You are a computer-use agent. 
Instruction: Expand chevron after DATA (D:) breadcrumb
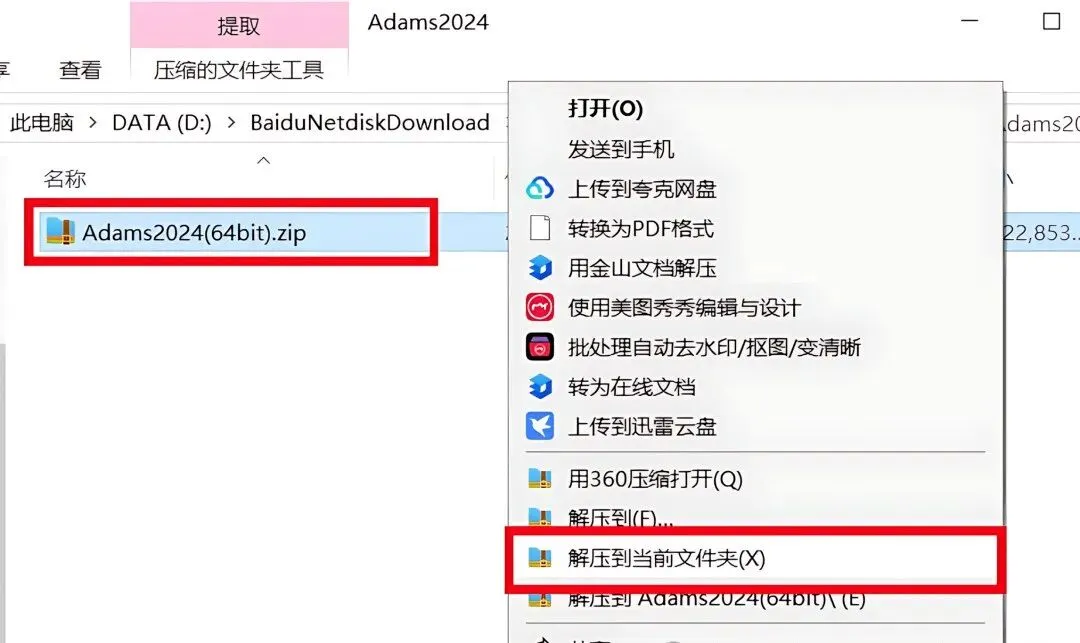(x=231, y=123)
